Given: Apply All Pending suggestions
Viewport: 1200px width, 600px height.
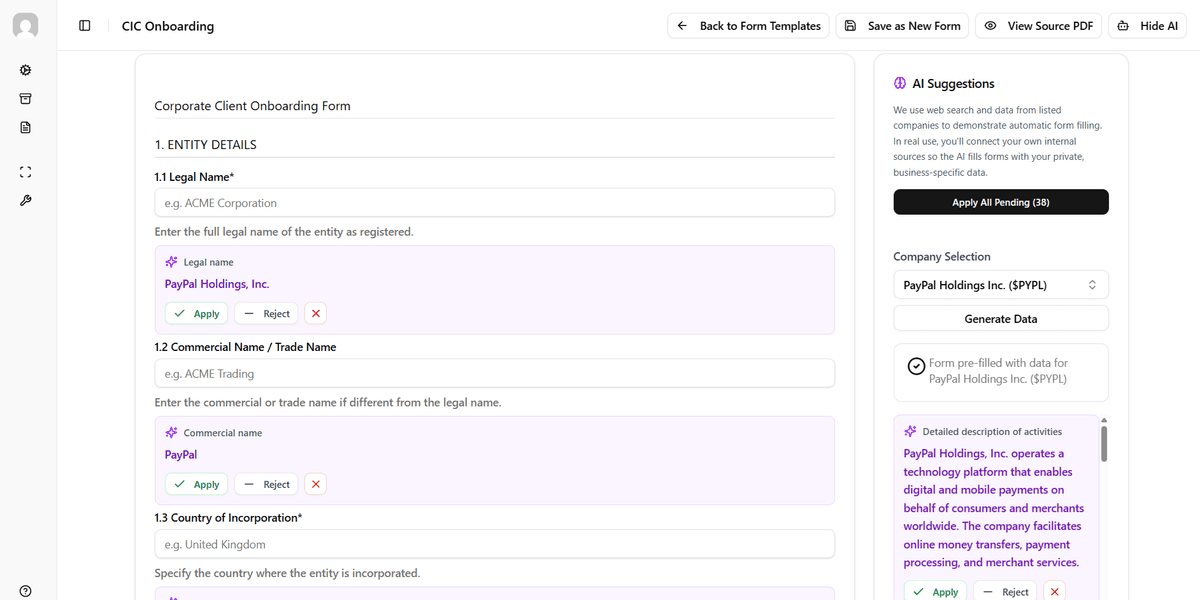Looking at the screenshot, I should point(1000,201).
